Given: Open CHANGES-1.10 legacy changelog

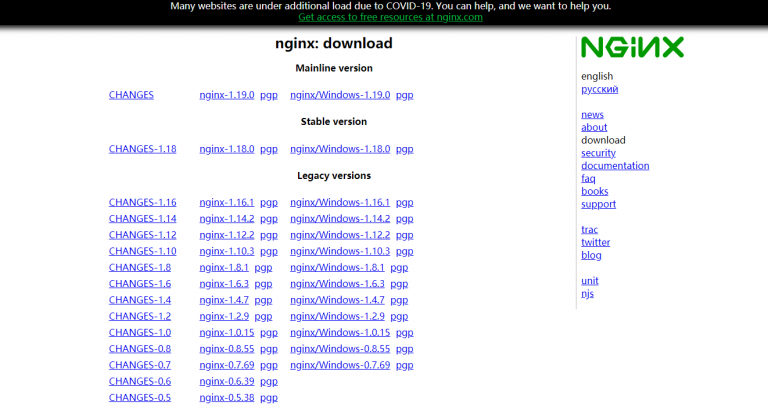Looking at the screenshot, I should (x=142, y=251).
